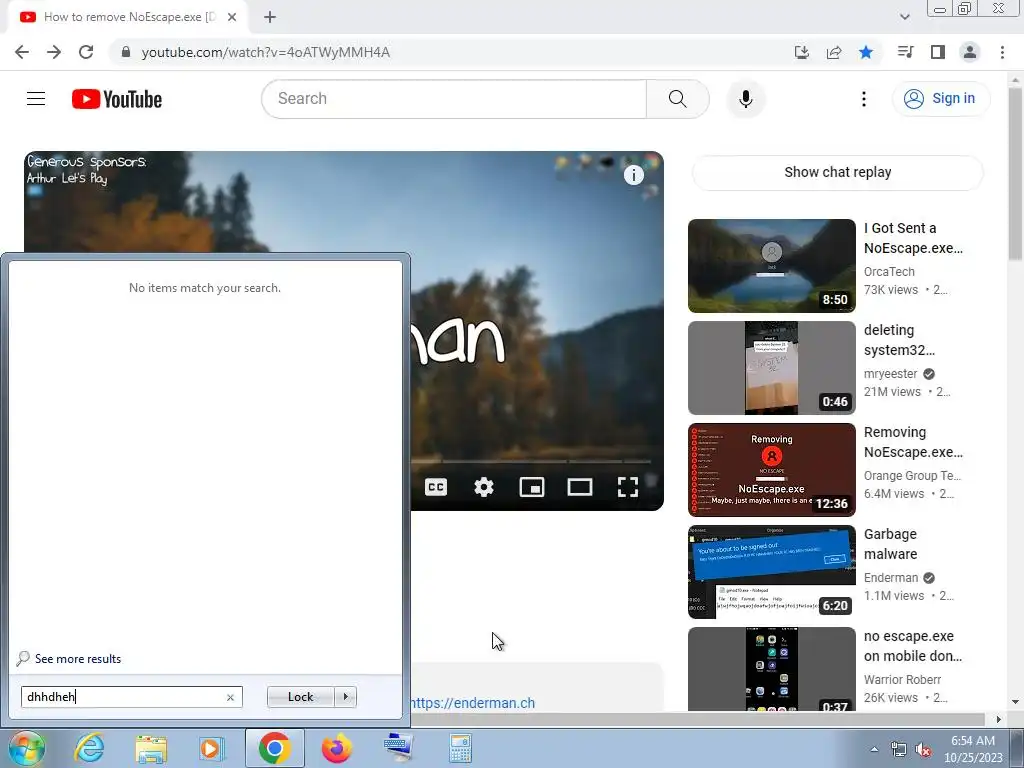
Task: Go to YouTube home via logo
Action: point(117,99)
